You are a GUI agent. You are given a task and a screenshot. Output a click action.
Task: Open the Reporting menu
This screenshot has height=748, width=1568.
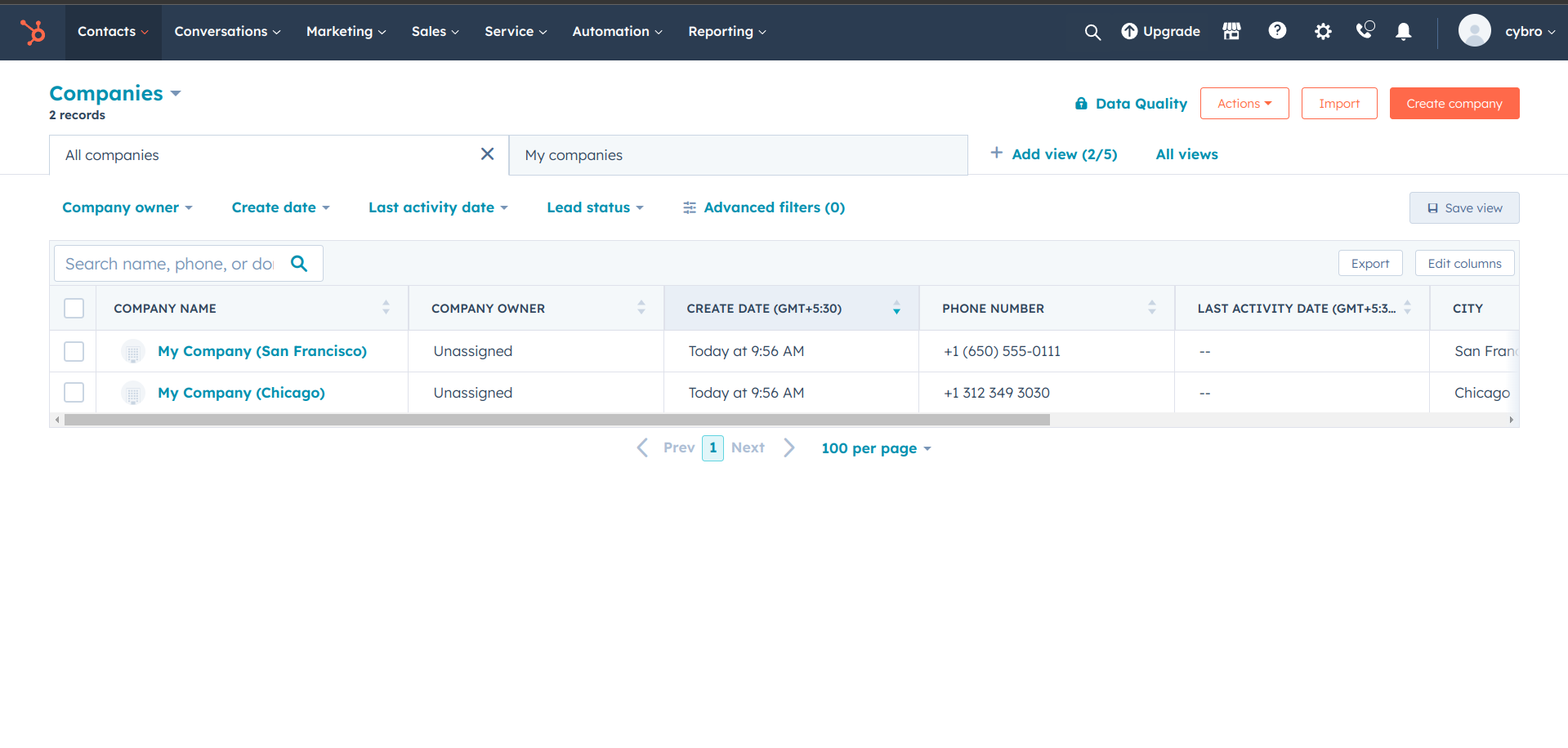click(x=726, y=32)
